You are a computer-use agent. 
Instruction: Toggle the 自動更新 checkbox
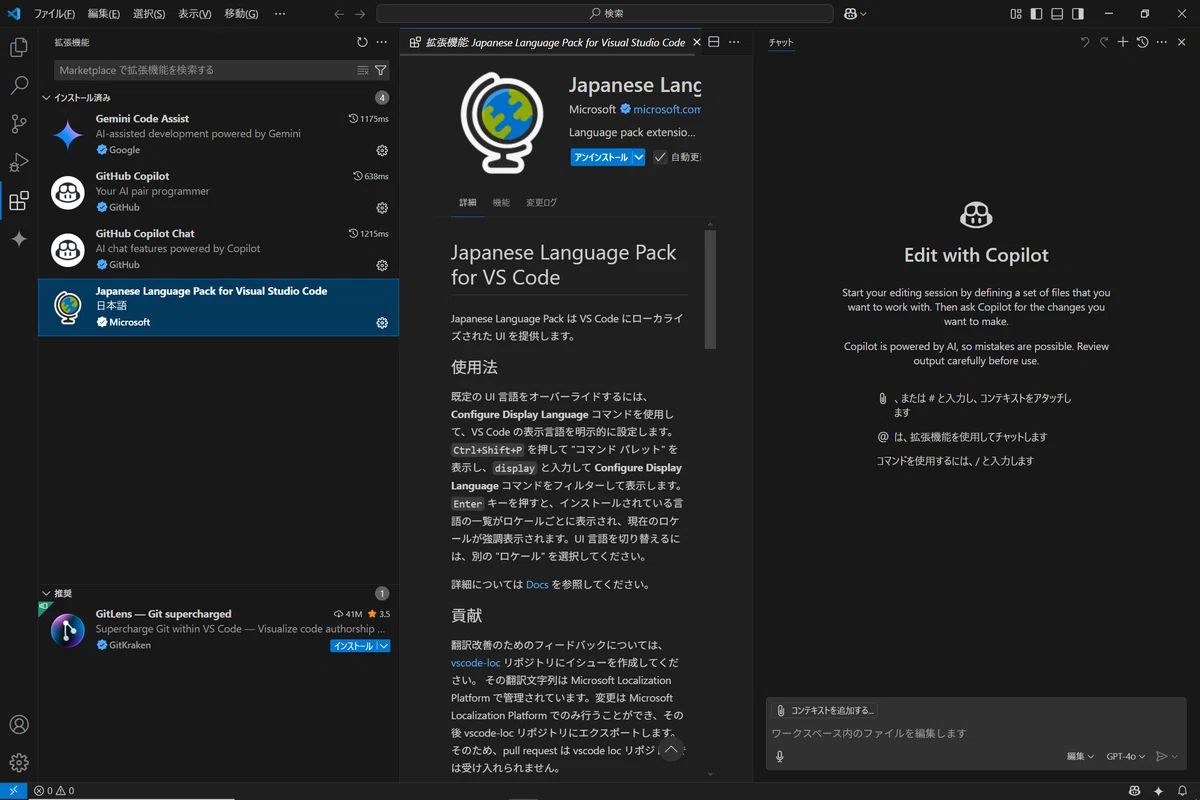tap(660, 157)
